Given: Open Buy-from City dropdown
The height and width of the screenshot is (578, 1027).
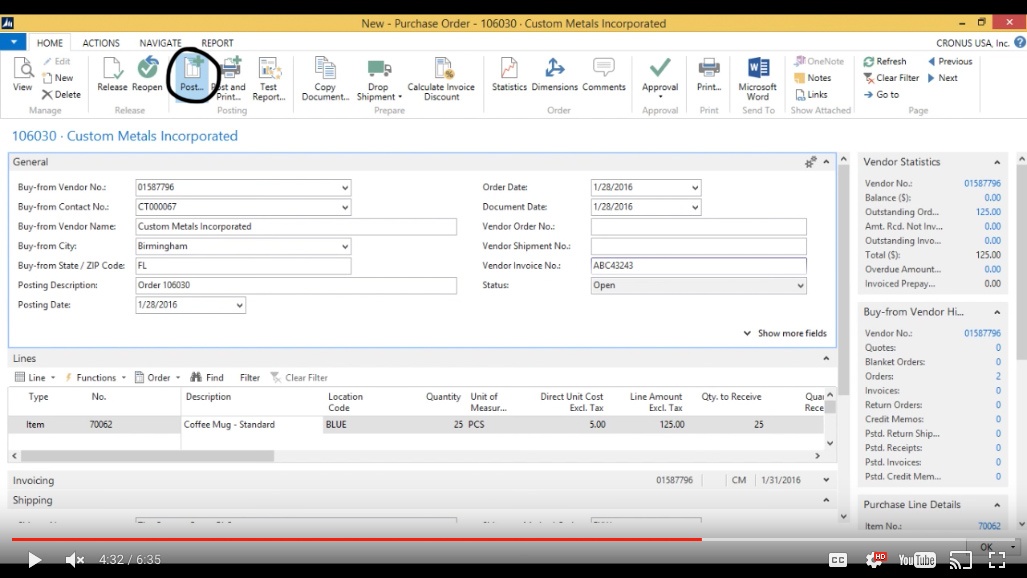Looking at the screenshot, I should 345,246.
